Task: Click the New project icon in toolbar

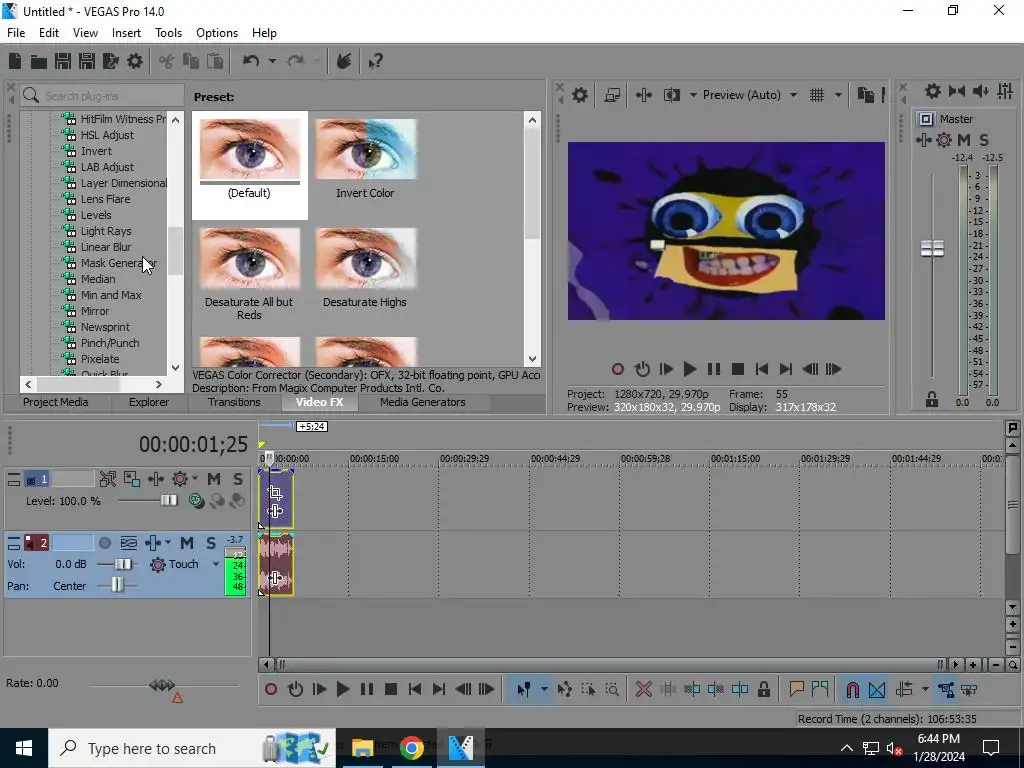Action: click(x=14, y=61)
